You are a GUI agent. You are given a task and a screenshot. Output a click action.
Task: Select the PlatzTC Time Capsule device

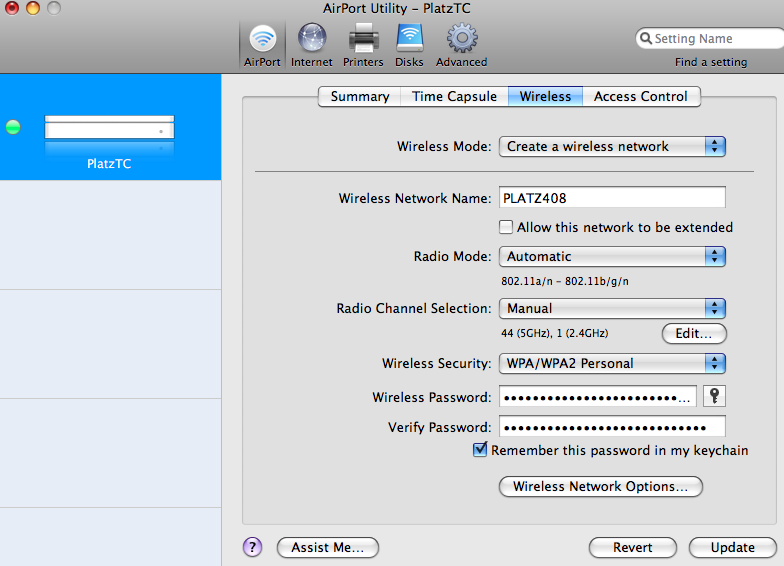click(x=110, y=127)
